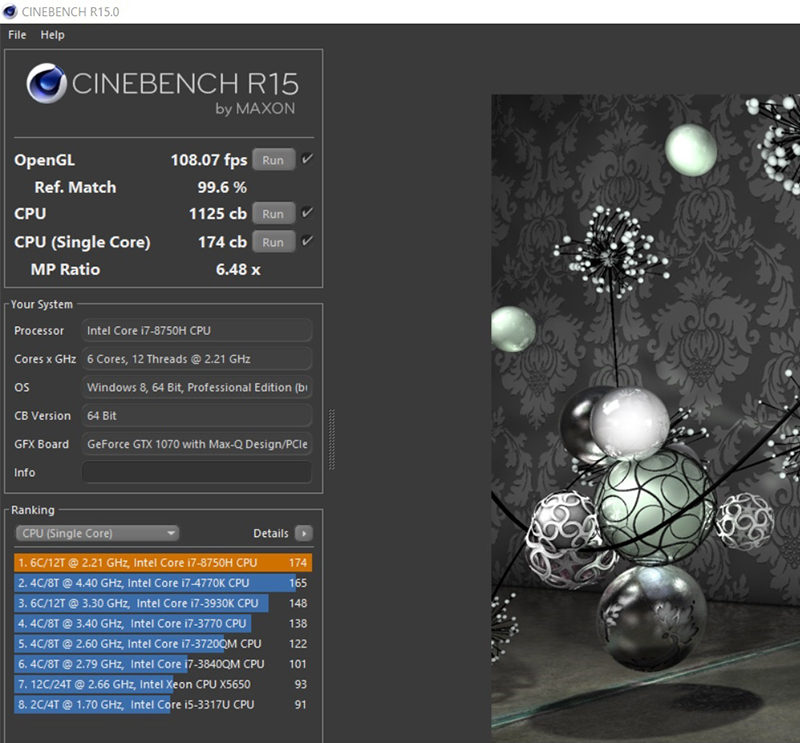Select ranking row 2 Intel Core i7-4770K

163,583
